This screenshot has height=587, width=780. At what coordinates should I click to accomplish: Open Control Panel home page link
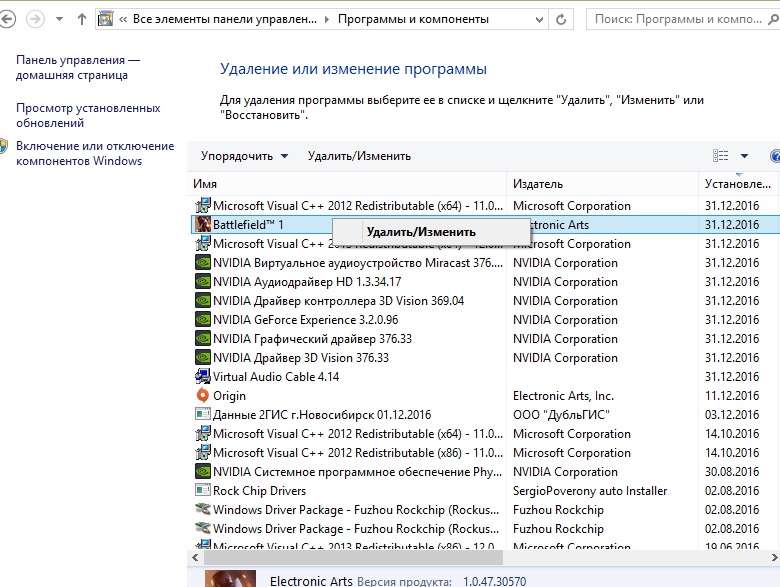click(x=78, y=67)
